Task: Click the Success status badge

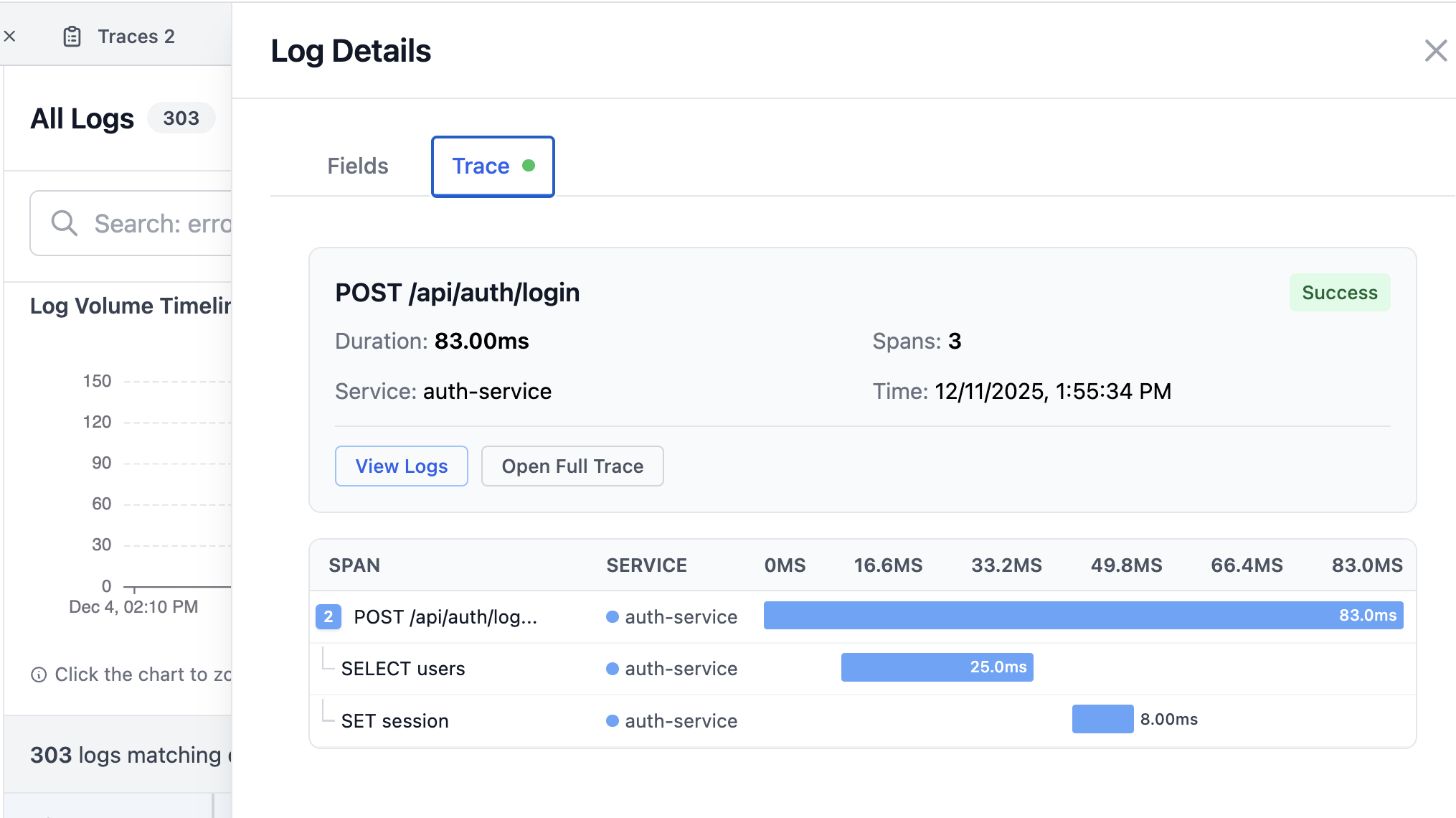Action: 1339,293
